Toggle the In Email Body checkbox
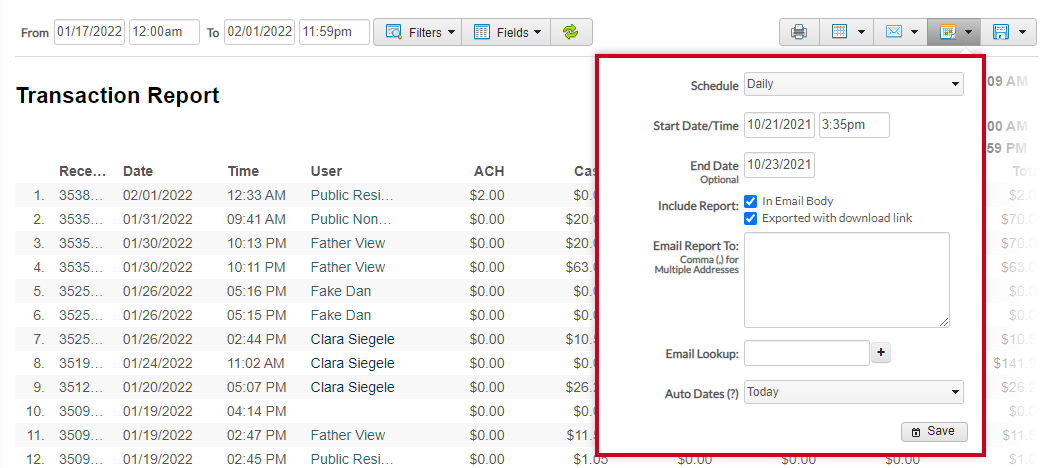Screen dimensions: 1051x468 [751, 201]
